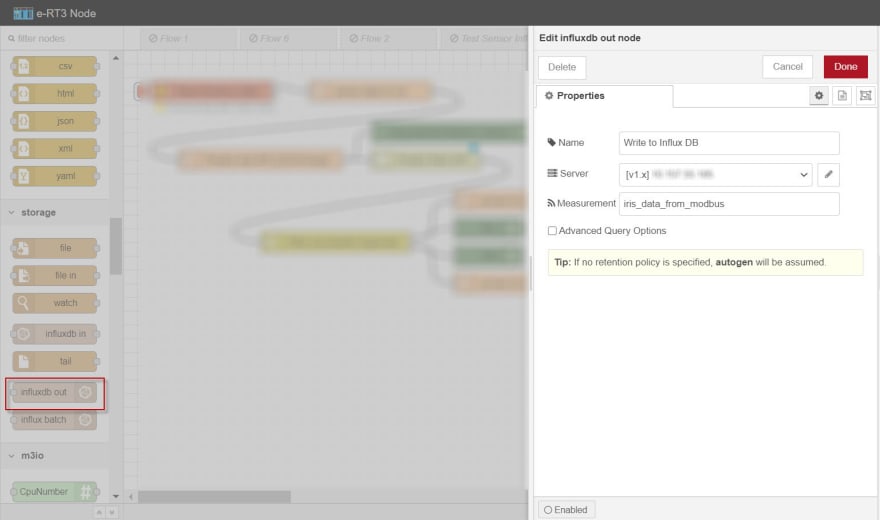This screenshot has height=520, width=880.
Task: Select the CpuNumber node
Action: tap(54, 492)
